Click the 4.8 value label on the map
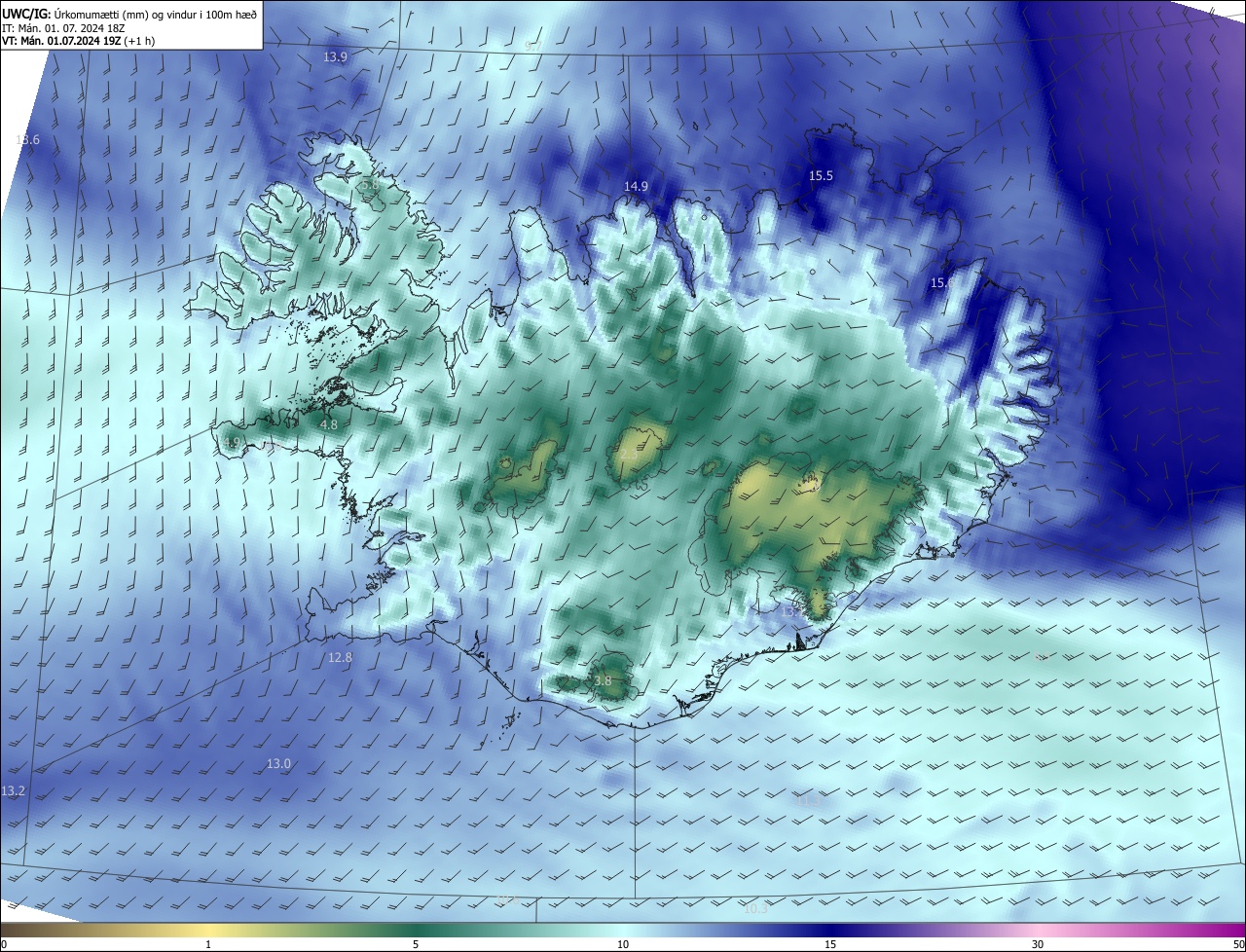 329,424
